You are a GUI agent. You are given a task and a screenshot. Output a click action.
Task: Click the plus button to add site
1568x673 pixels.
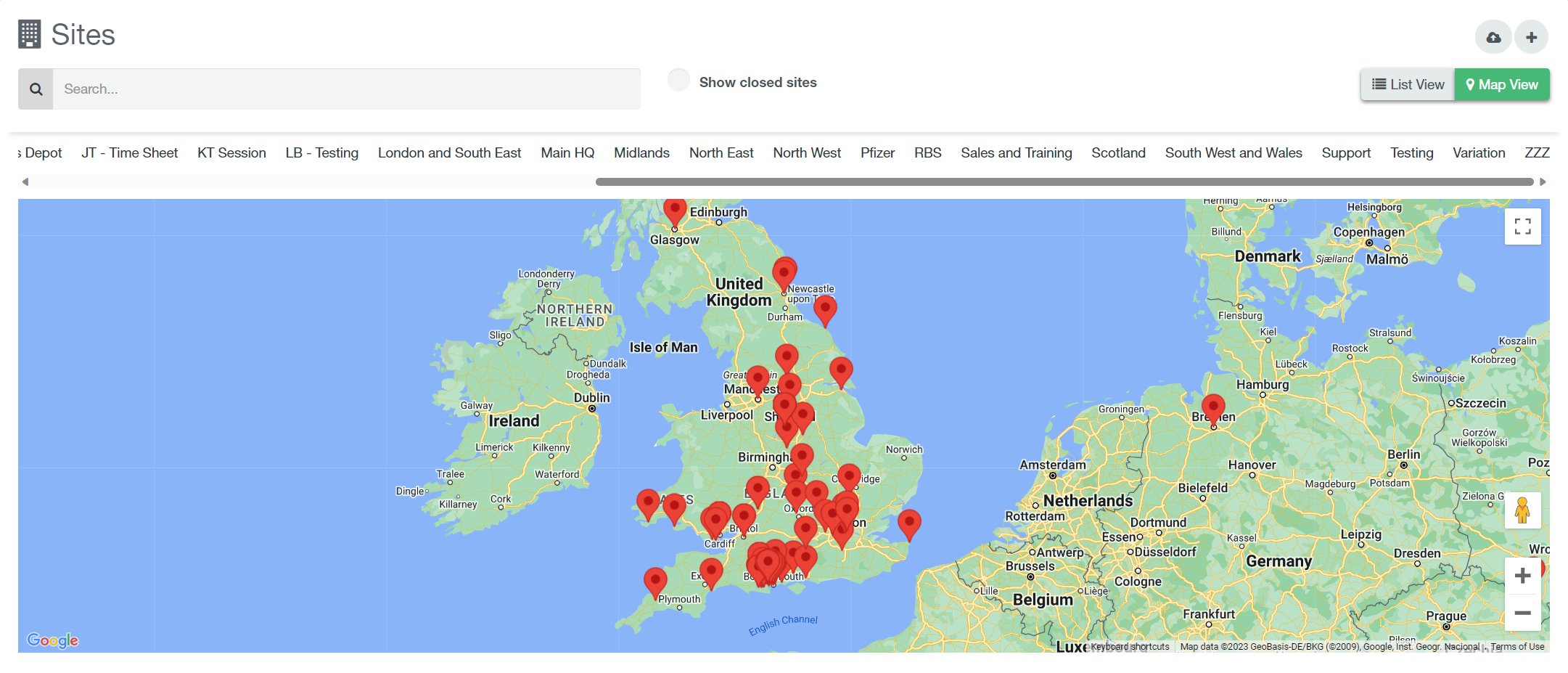(1531, 37)
